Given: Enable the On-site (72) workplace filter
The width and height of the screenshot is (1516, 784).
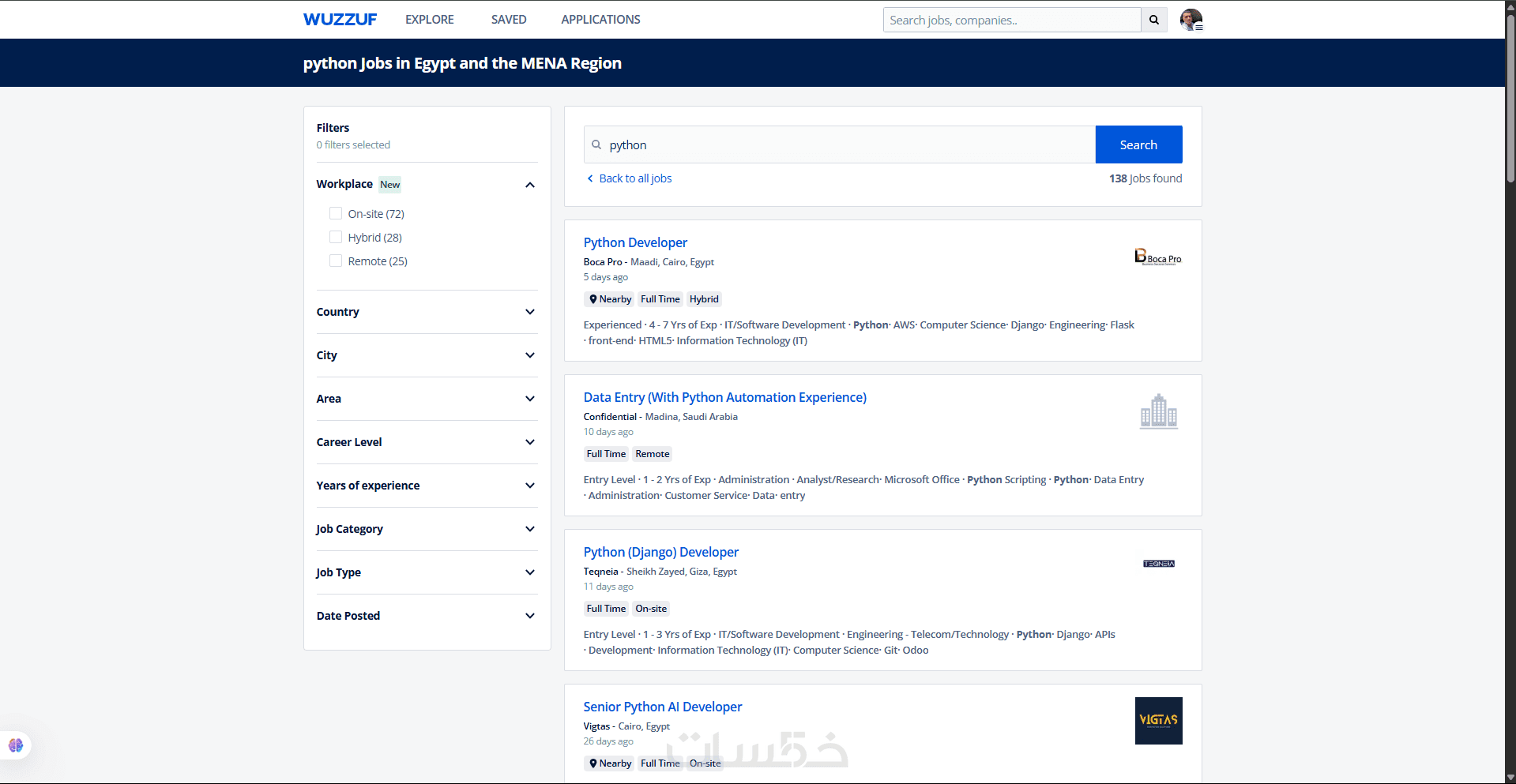Looking at the screenshot, I should [x=336, y=213].
